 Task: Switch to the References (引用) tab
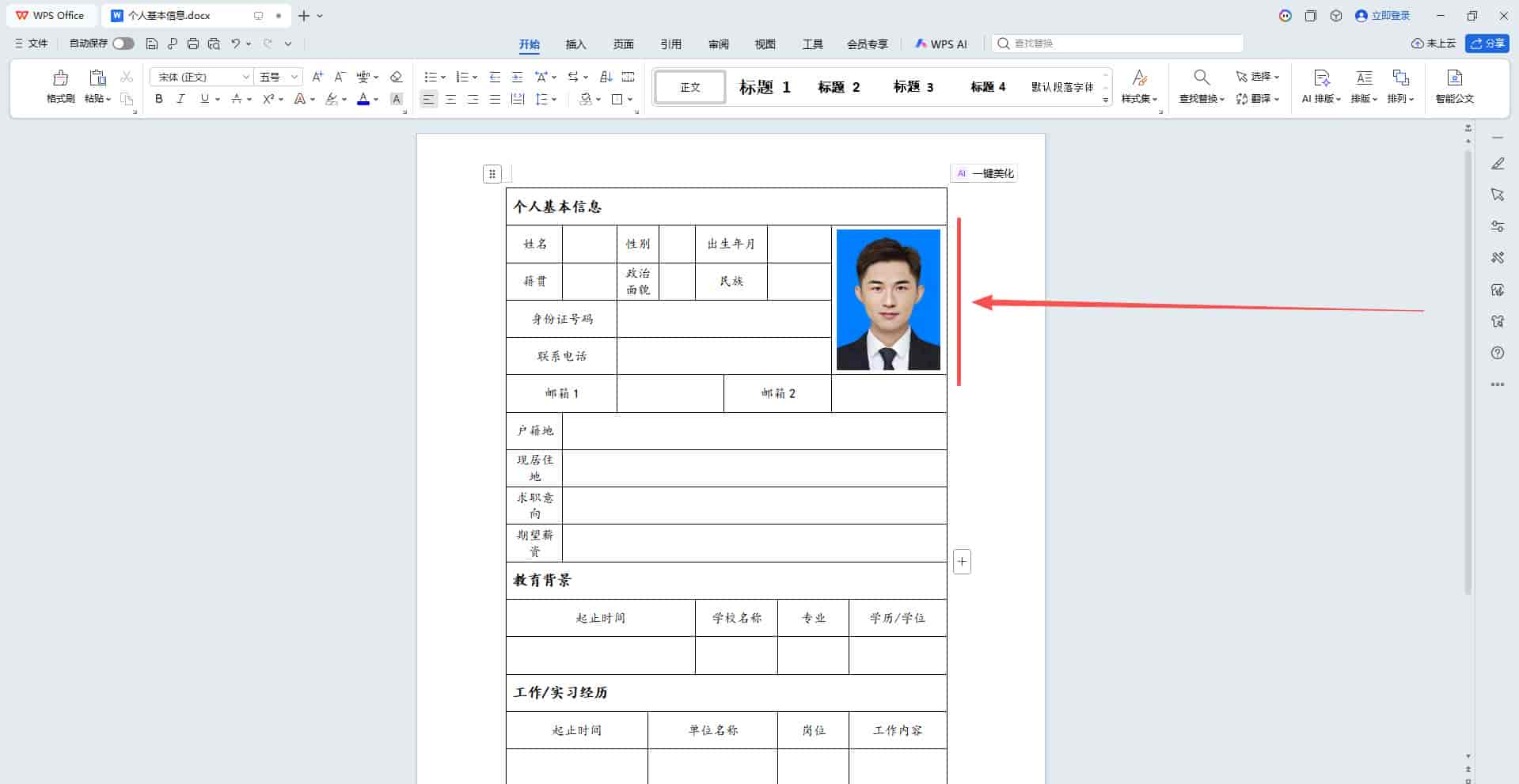671,44
